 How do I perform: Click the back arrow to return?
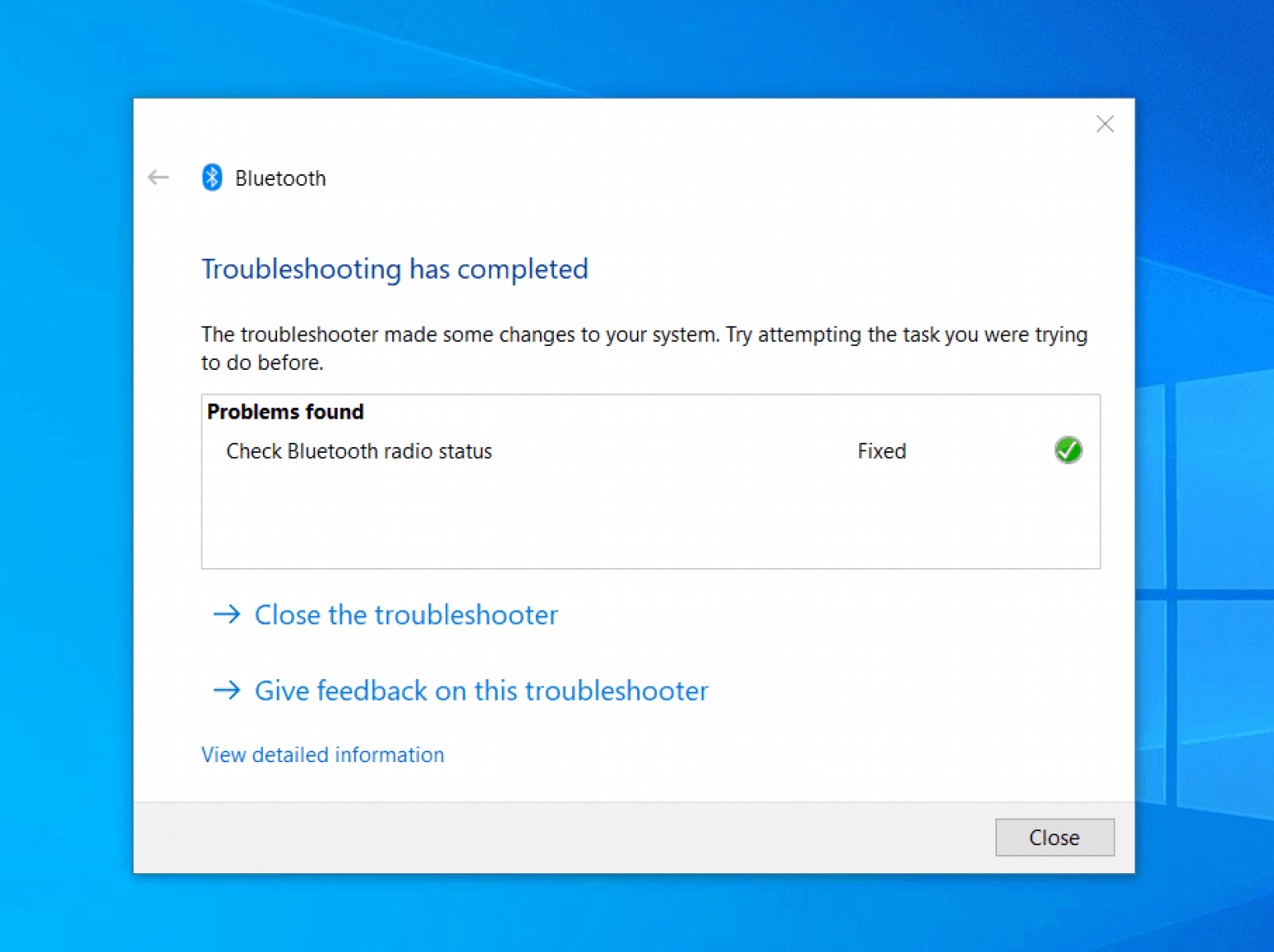pos(158,177)
